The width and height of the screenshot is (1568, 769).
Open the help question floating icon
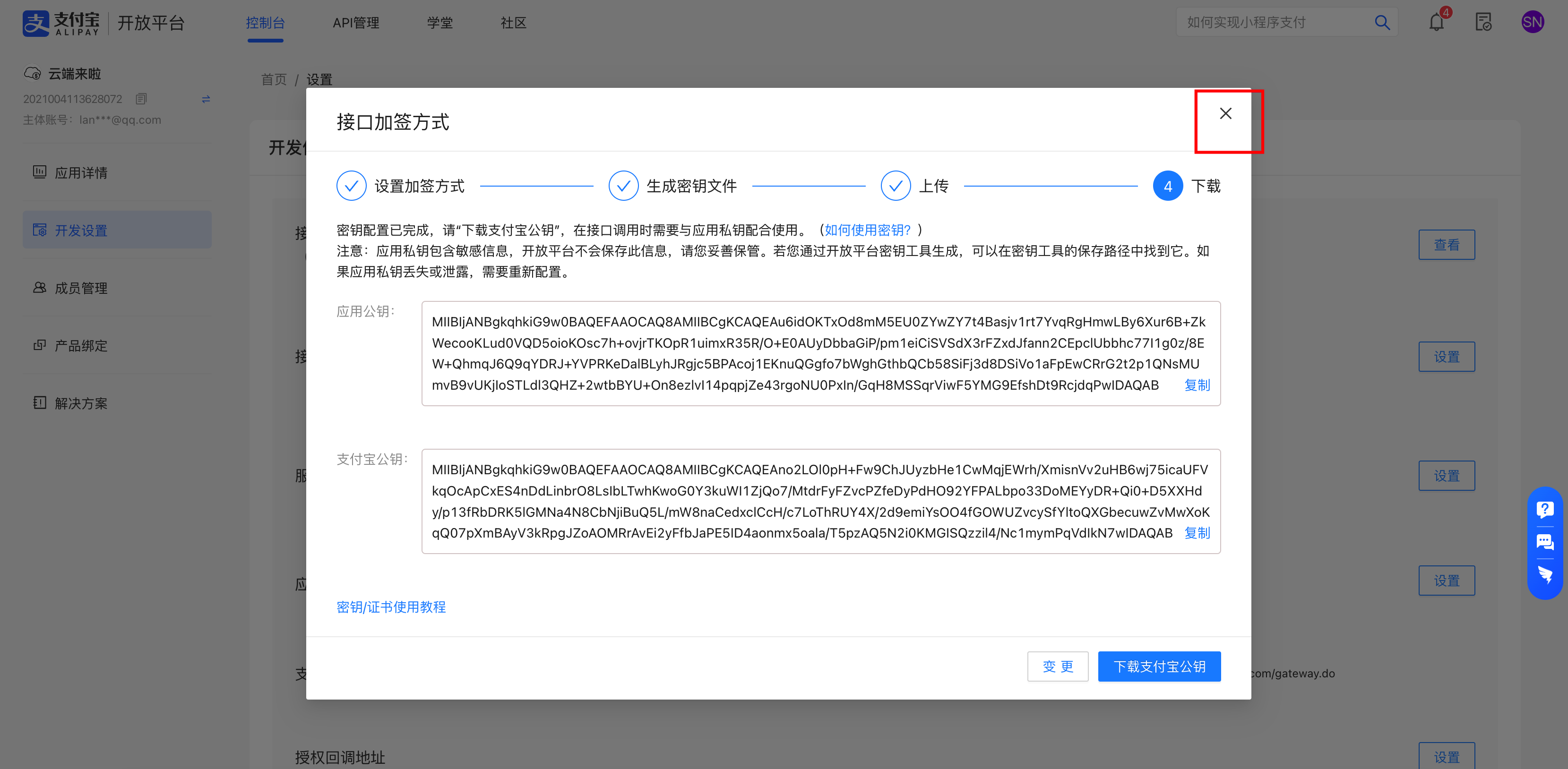click(1545, 509)
